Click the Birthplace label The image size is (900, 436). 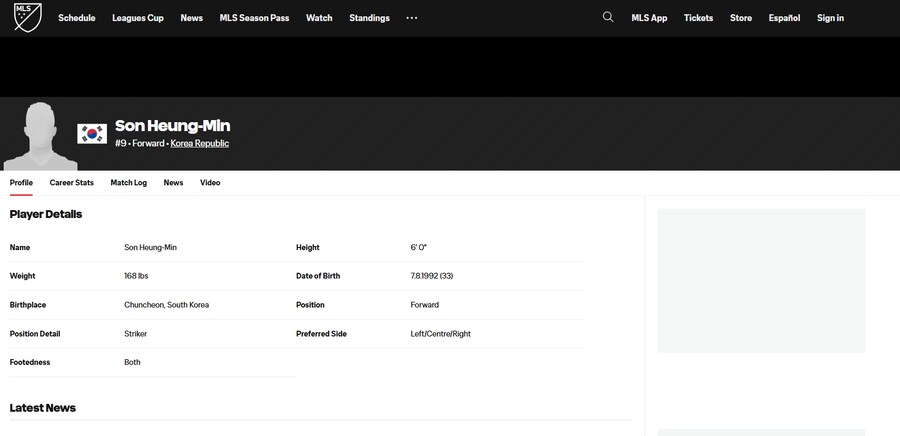(28, 305)
